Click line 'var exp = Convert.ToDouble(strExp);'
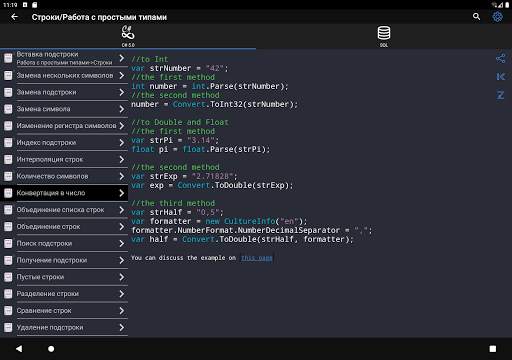Screen dimensions: 512x360 (212, 185)
